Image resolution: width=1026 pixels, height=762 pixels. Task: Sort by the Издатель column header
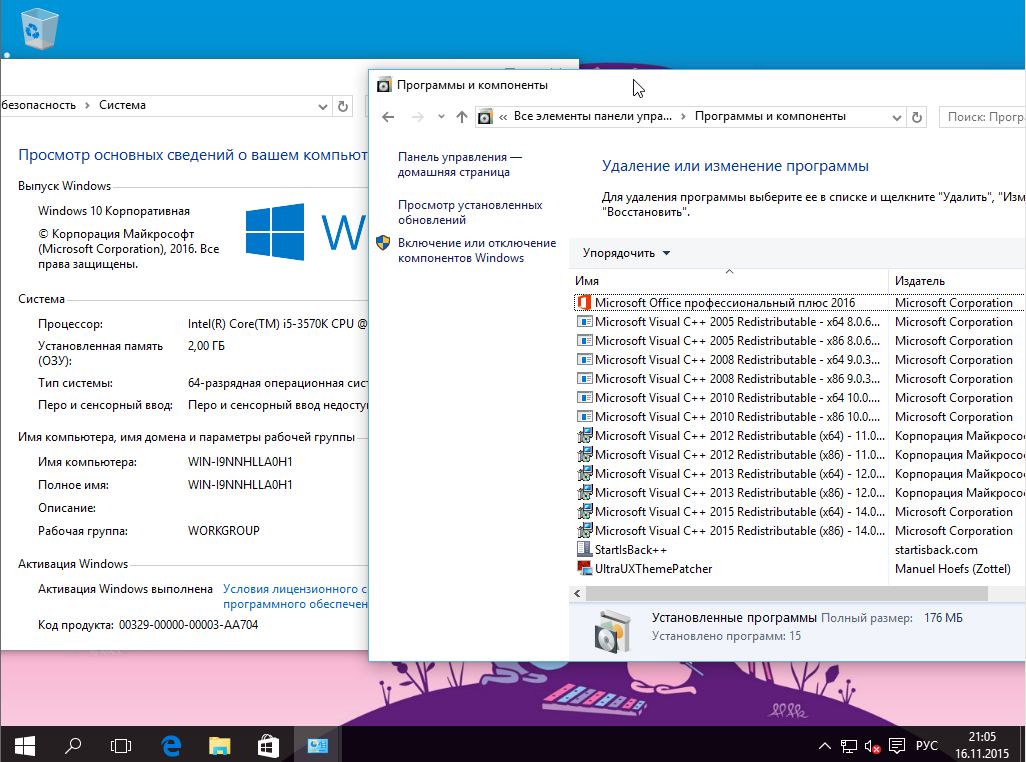[957, 281]
